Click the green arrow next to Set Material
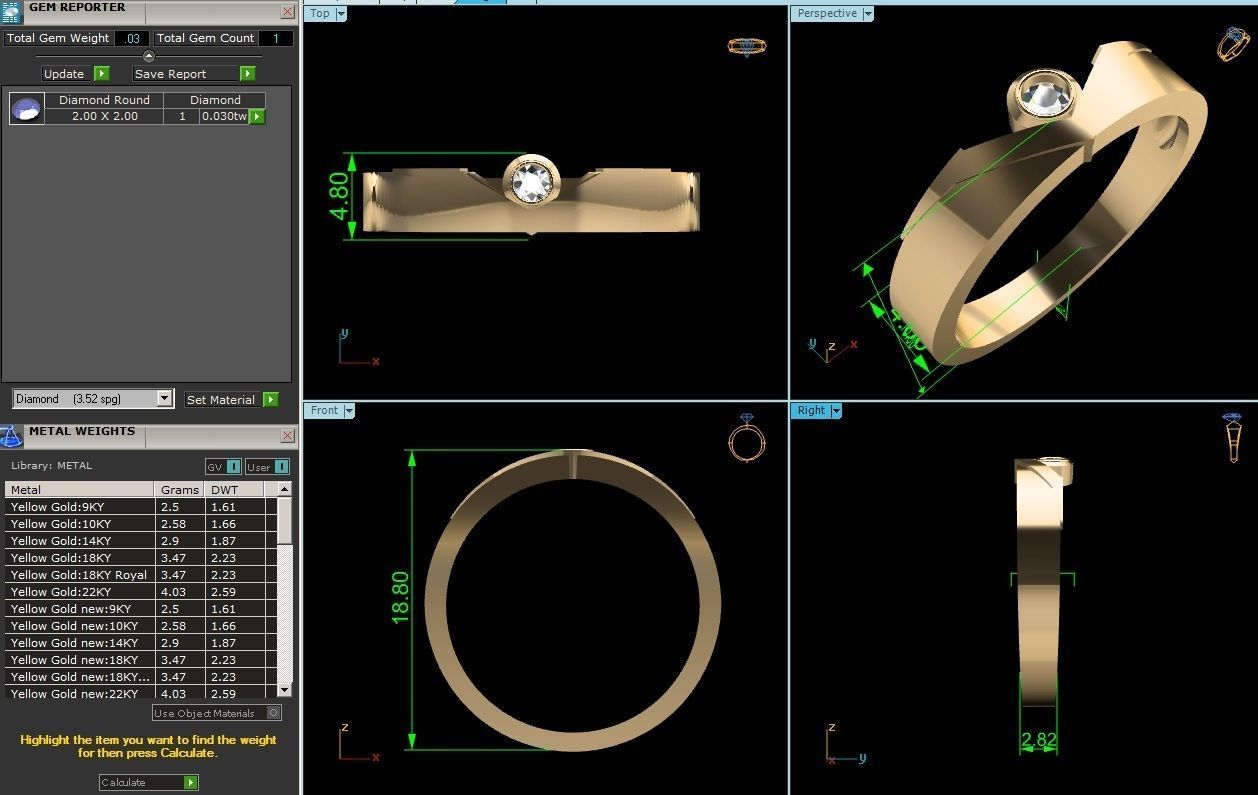The height and width of the screenshot is (795, 1258). tap(271, 400)
